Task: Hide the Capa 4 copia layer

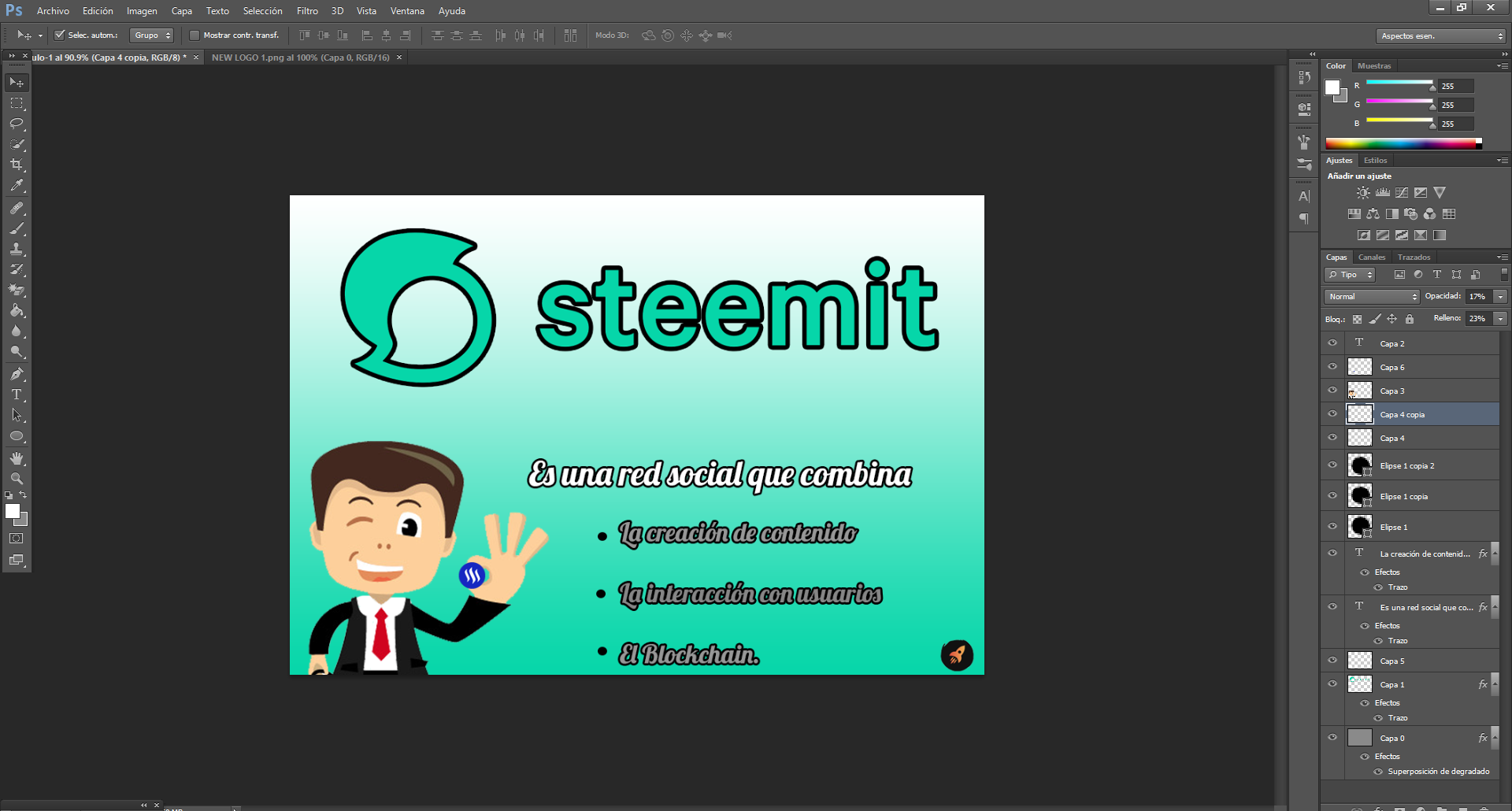Action: click(x=1332, y=414)
